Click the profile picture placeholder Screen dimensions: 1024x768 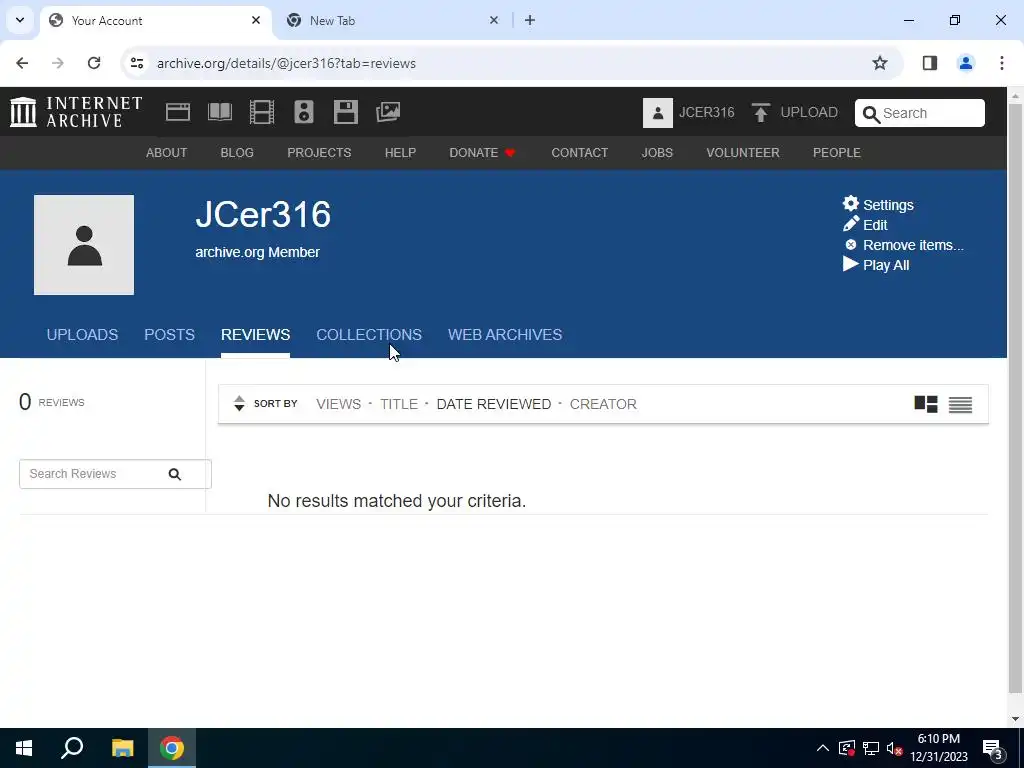tap(84, 245)
